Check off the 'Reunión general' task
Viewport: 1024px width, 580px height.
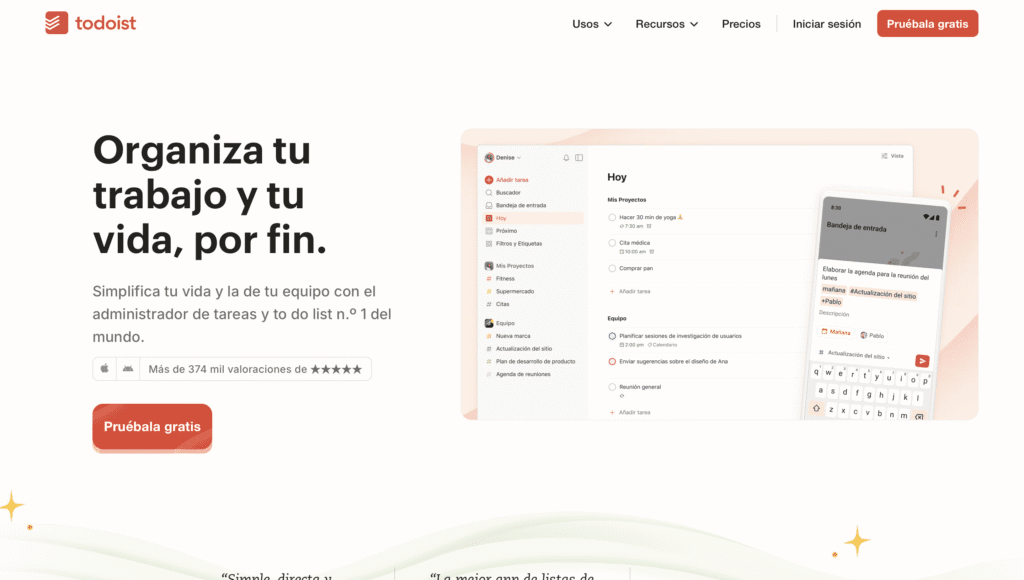(612, 387)
